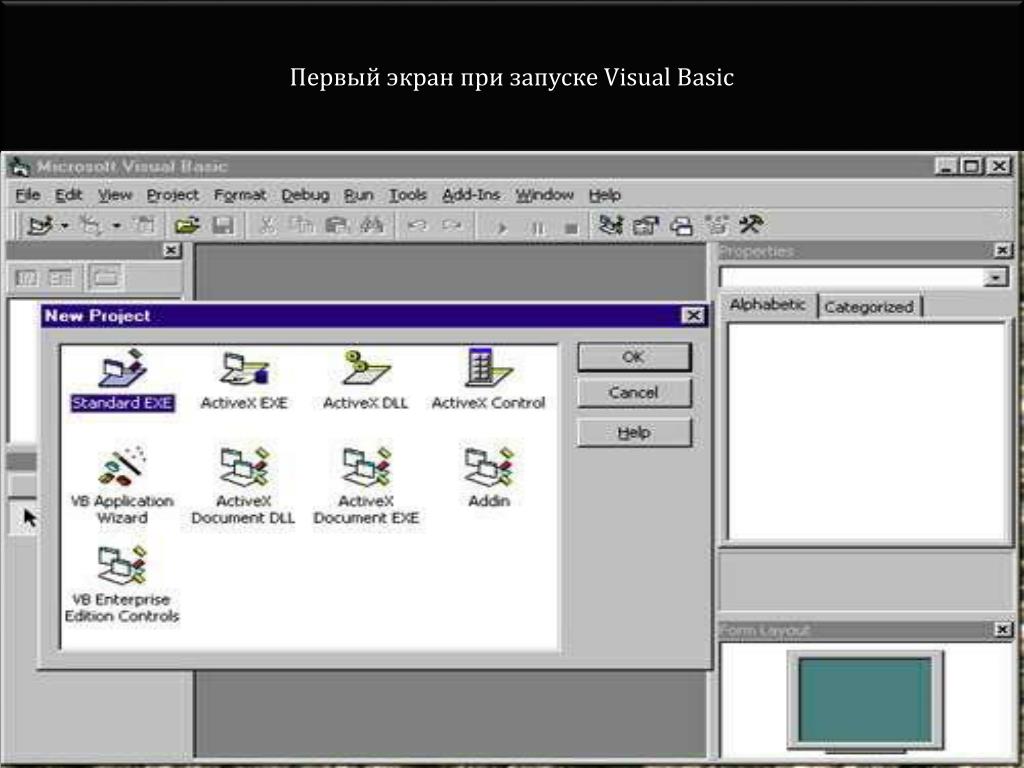The image size is (1024, 768).
Task: Open the Format menu
Action: point(240,195)
